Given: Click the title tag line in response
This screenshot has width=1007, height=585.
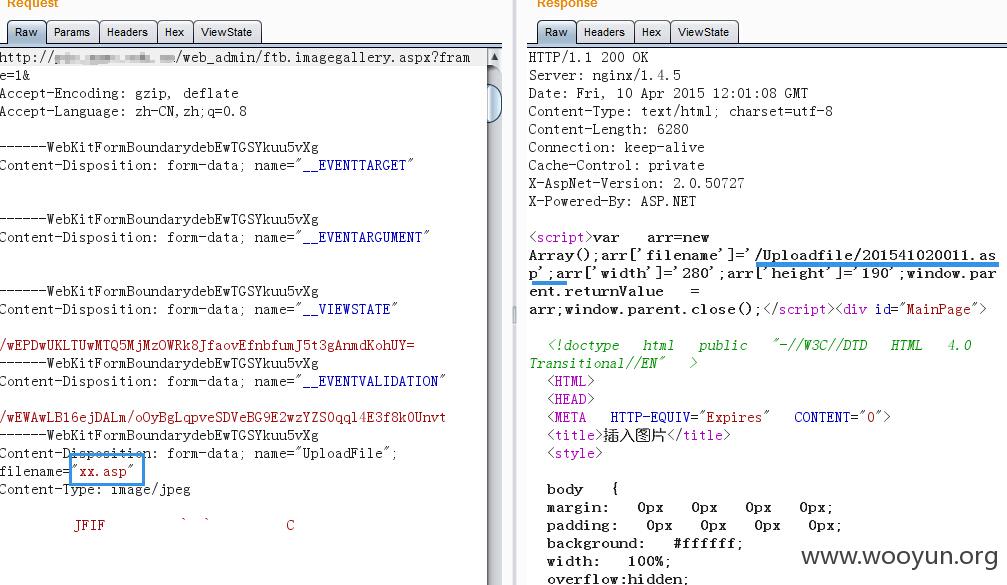Looking at the screenshot, I should pos(638,435).
